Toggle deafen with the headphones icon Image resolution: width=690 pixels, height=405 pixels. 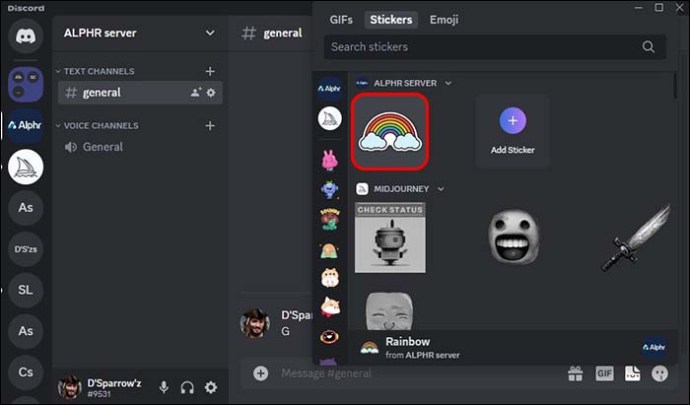click(x=187, y=387)
